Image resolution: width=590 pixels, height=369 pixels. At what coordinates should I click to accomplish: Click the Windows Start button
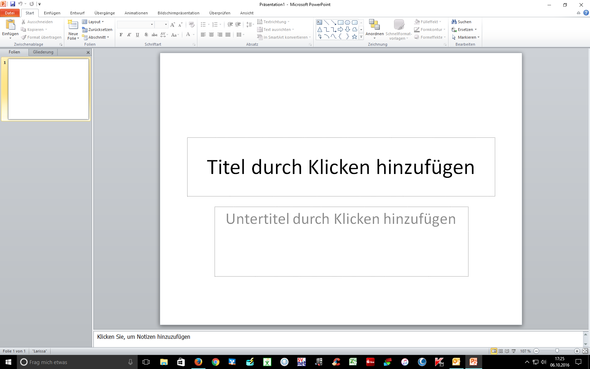[8, 362]
